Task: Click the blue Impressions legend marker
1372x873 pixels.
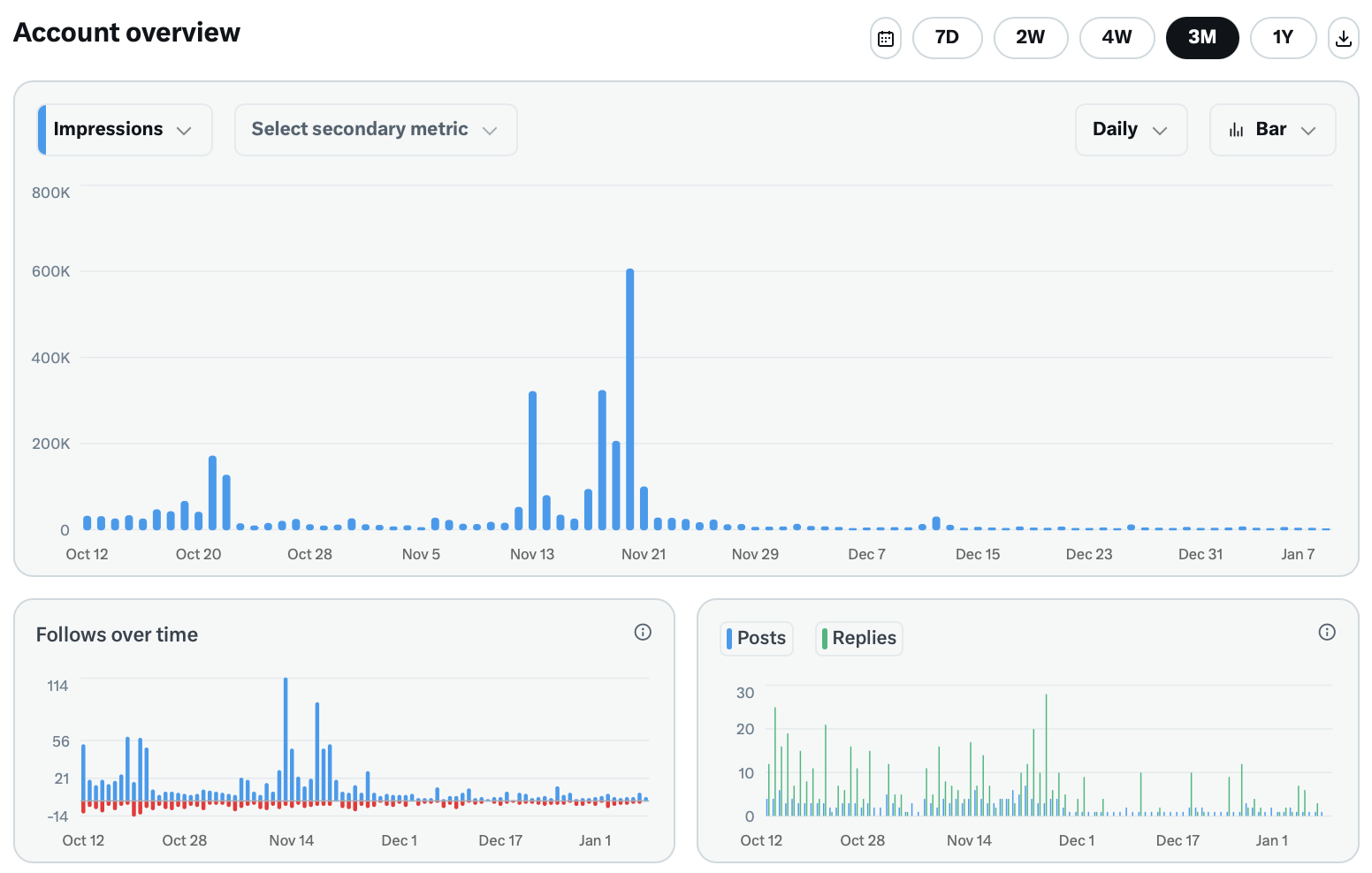Action: [42, 129]
